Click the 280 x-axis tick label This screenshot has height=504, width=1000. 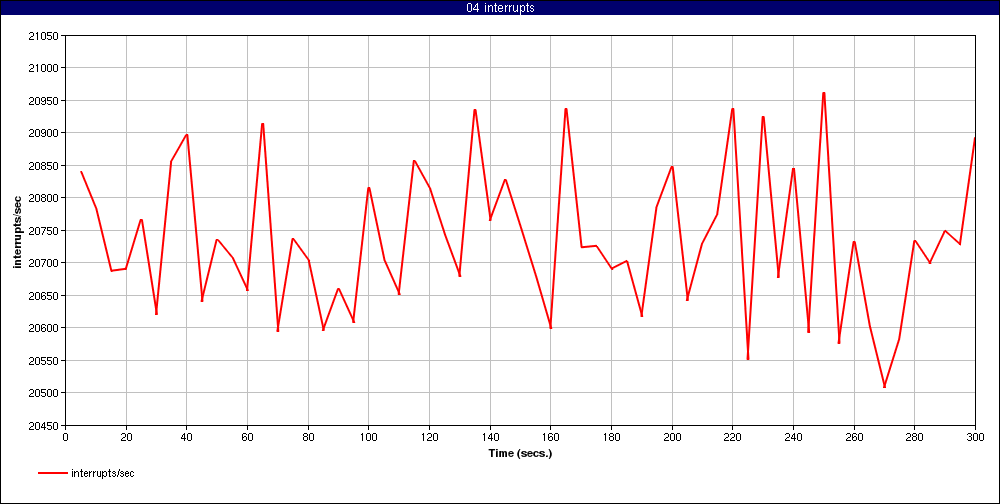(915, 438)
